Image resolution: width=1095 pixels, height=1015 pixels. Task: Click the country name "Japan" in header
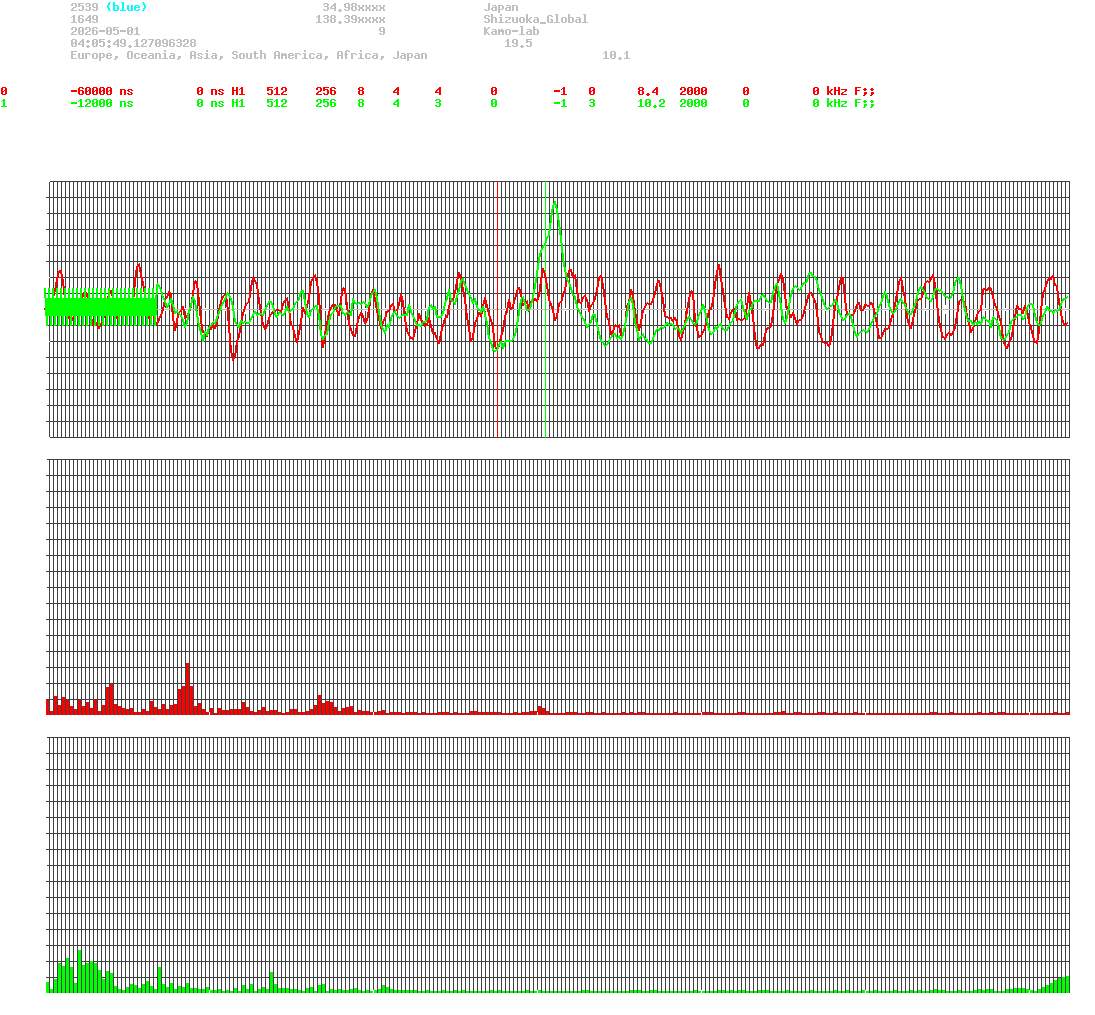pyautogui.click(x=501, y=8)
